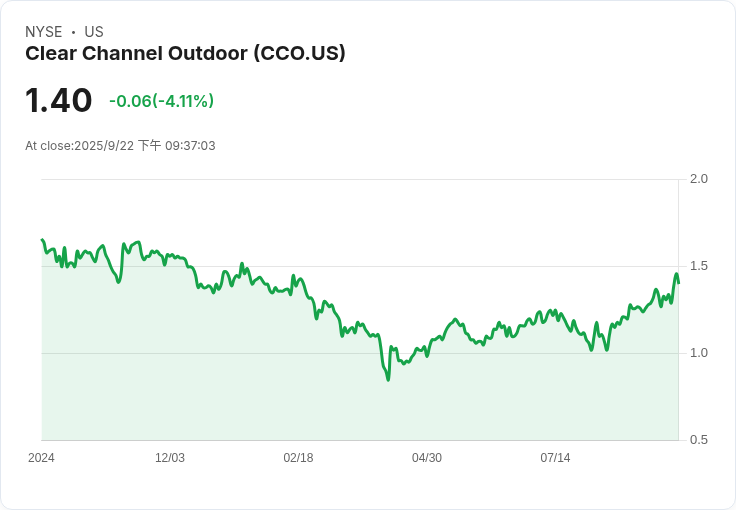The image size is (736, 510).
Task: Click the green shaded area under the line
Action: (357, 403)
